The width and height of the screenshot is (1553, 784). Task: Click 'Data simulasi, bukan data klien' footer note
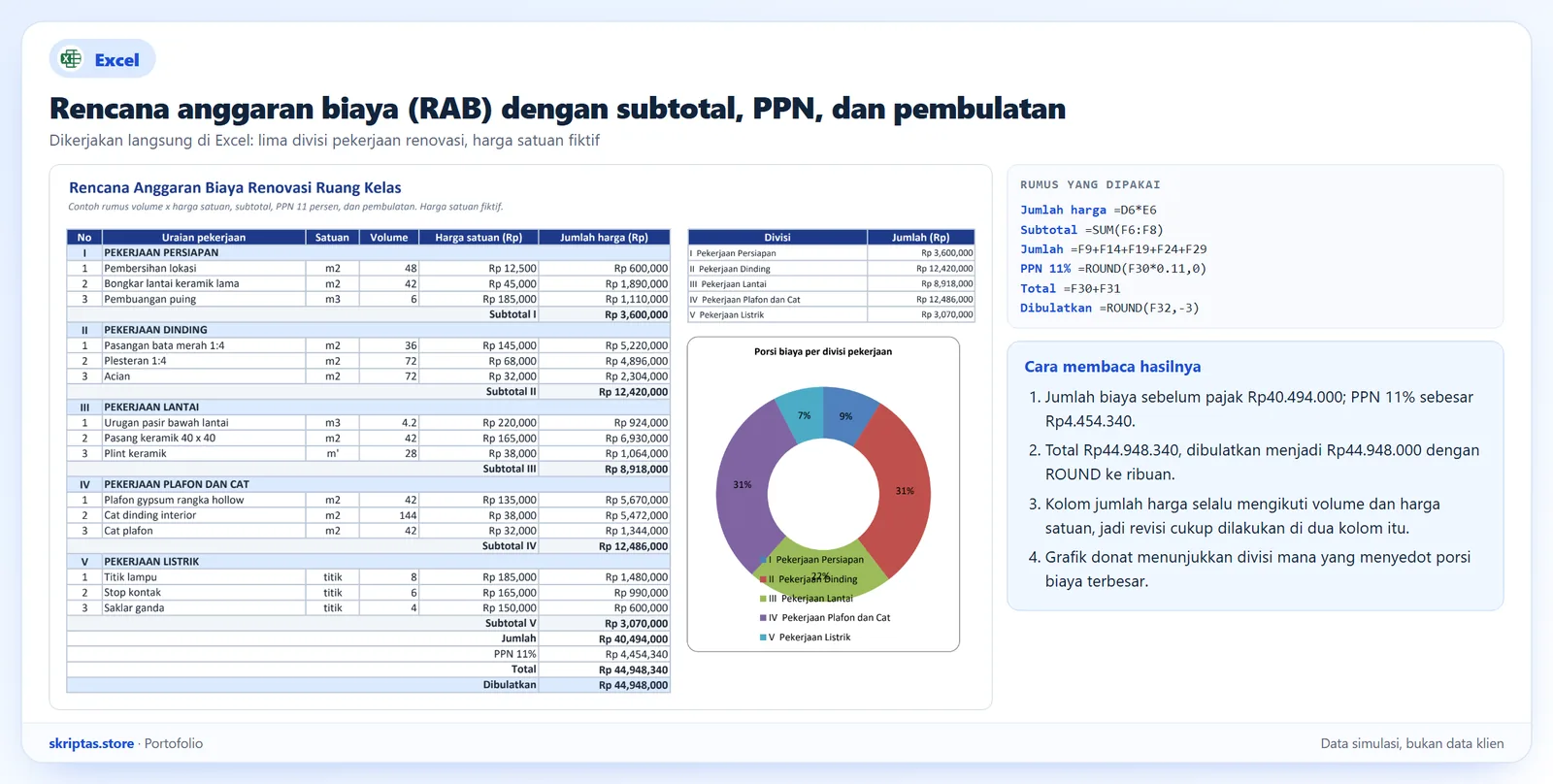tap(1412, 743)
